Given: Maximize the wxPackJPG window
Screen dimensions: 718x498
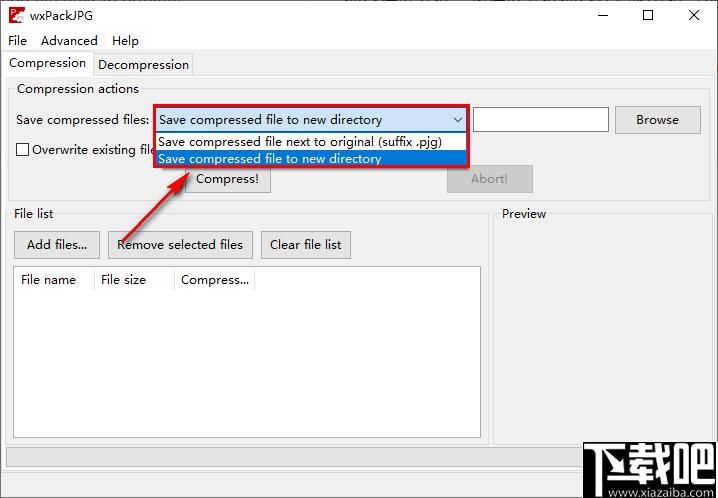Looking at the screenshot, I should (648, 16).
